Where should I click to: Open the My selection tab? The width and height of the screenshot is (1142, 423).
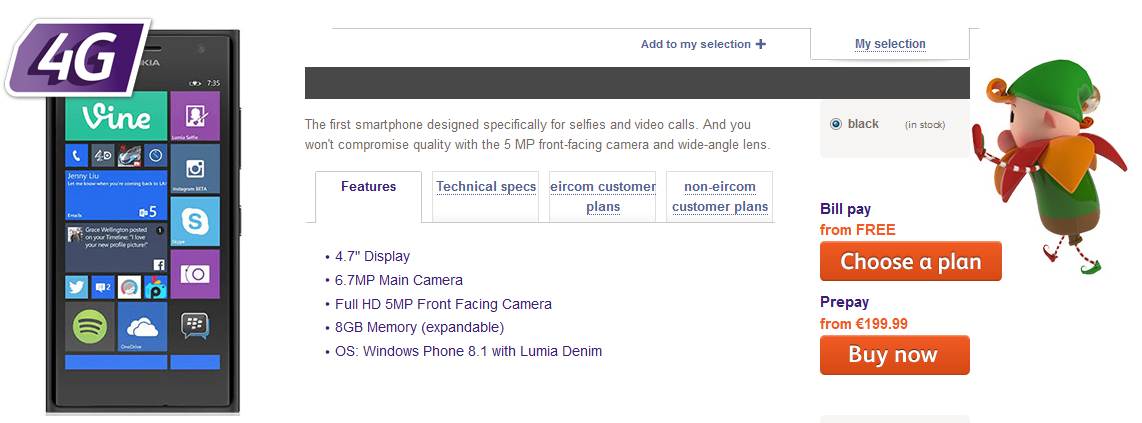click(x=890, y=44)
